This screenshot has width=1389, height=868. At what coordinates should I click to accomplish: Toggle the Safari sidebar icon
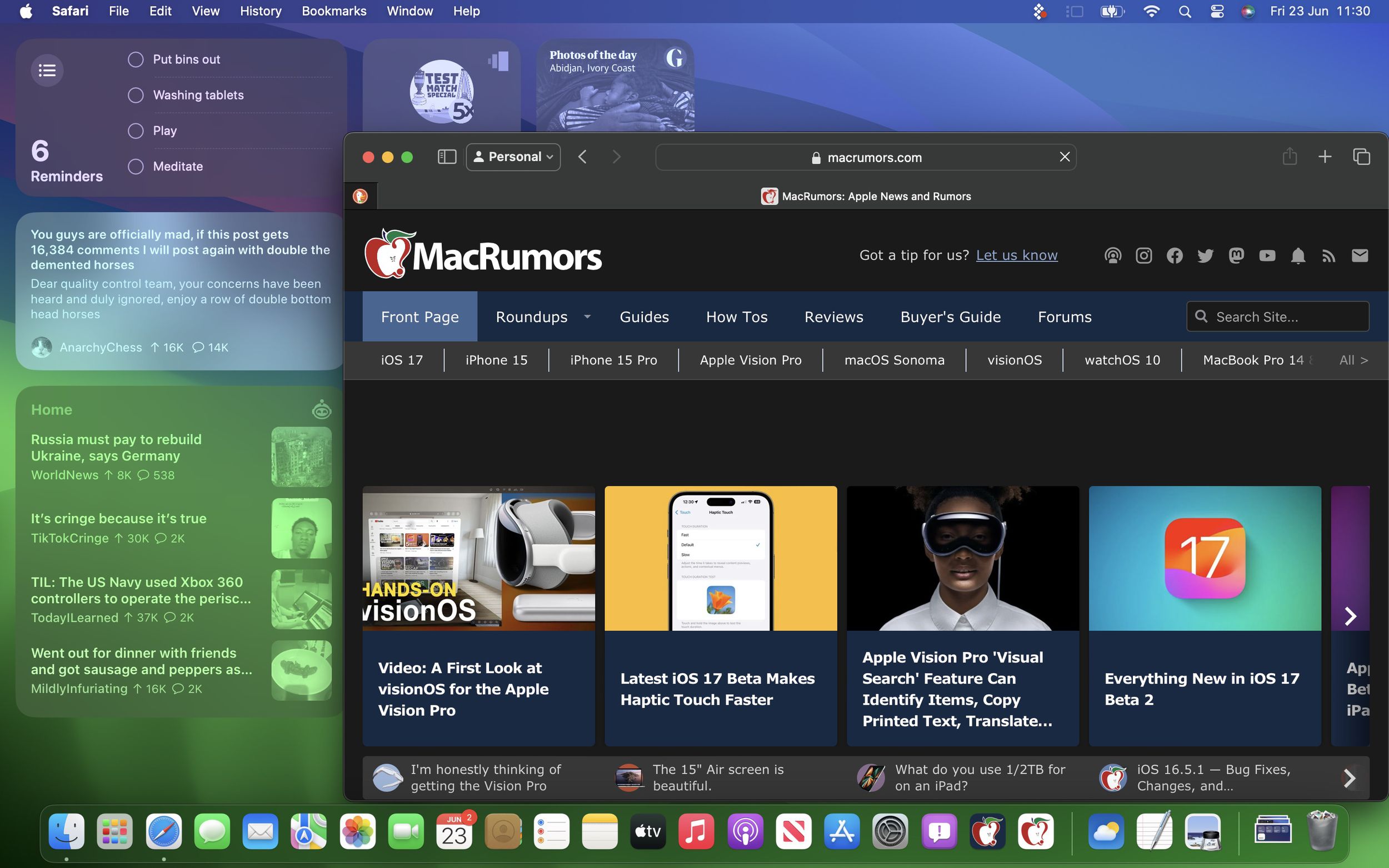pos(446,156)
